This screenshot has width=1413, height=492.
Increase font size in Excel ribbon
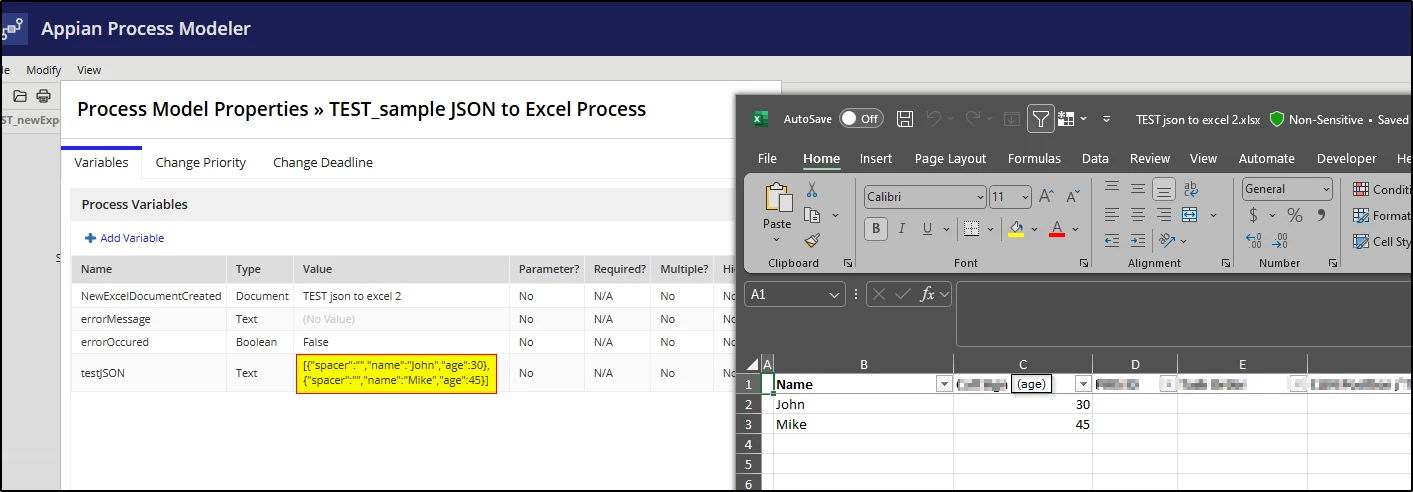point(1046,196)
